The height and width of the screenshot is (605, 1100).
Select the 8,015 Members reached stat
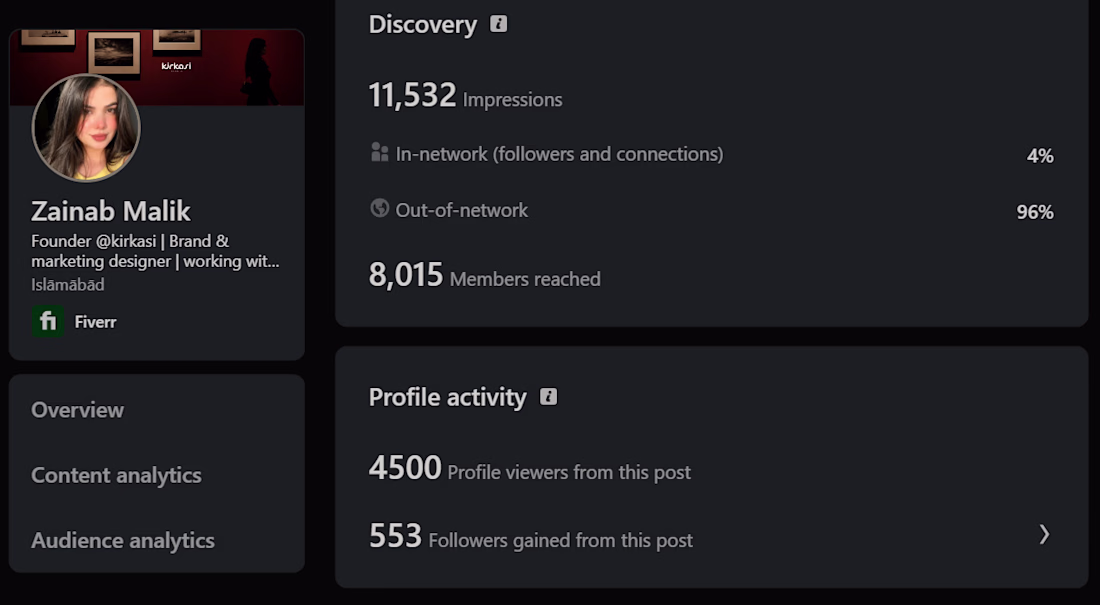pyautogui.click(x=484, y=275)
